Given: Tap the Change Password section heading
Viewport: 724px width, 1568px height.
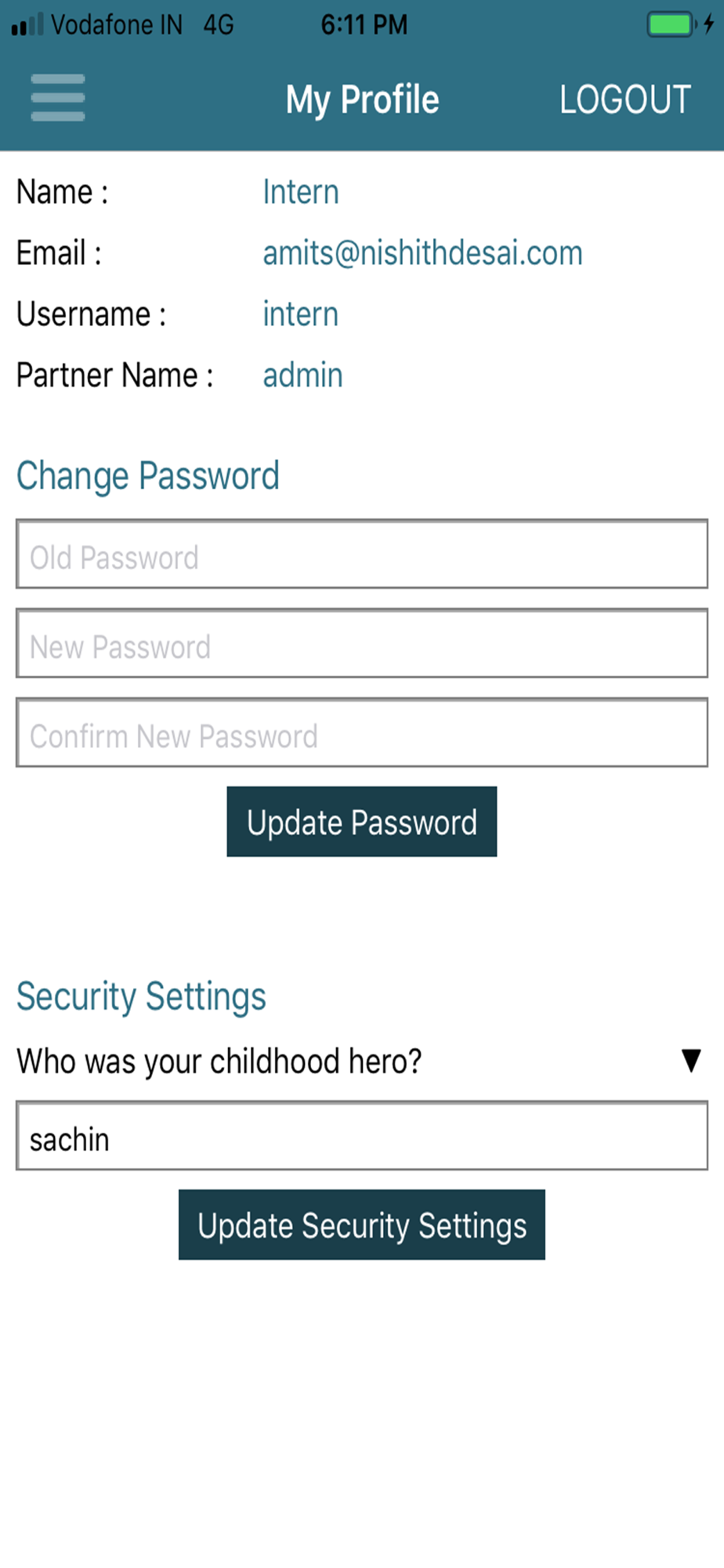Looking at the screenshot, I should [148, 476].
